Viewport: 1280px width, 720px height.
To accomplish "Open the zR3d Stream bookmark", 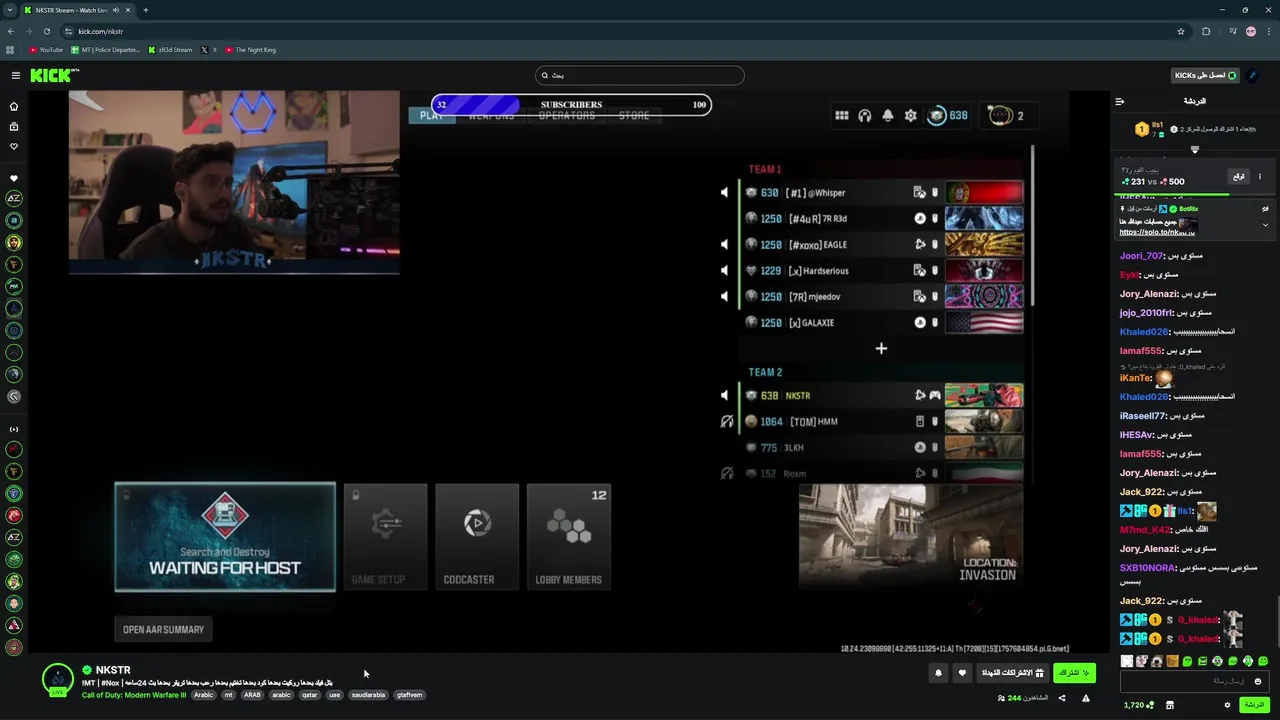I will click(170, 50).
